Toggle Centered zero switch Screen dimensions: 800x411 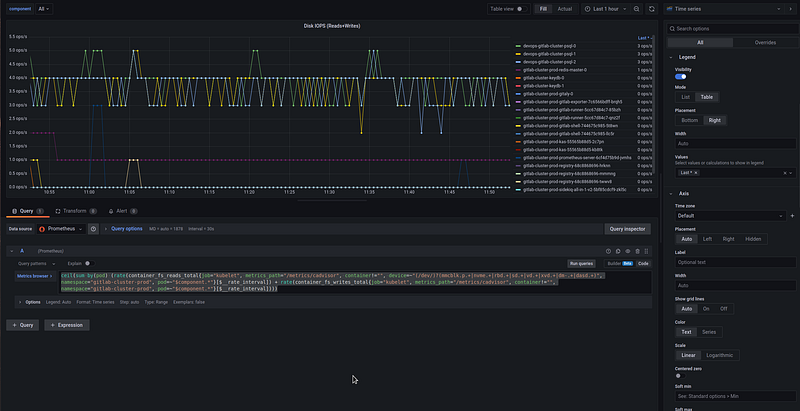tap(681, 376)
